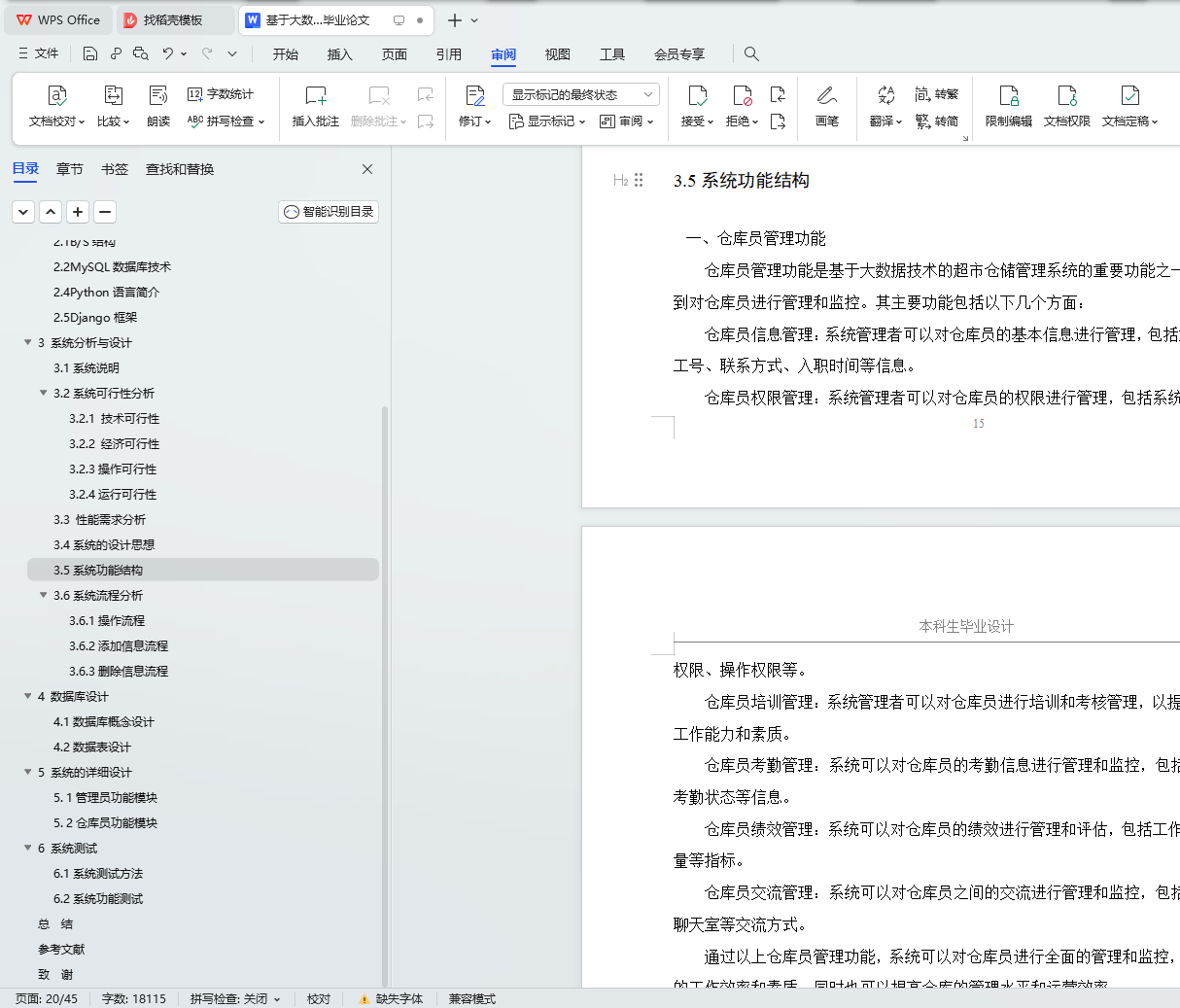Click the 拼写检查 spell check icon
The height and width of the screenshot is (1008, 1180).
195,122
